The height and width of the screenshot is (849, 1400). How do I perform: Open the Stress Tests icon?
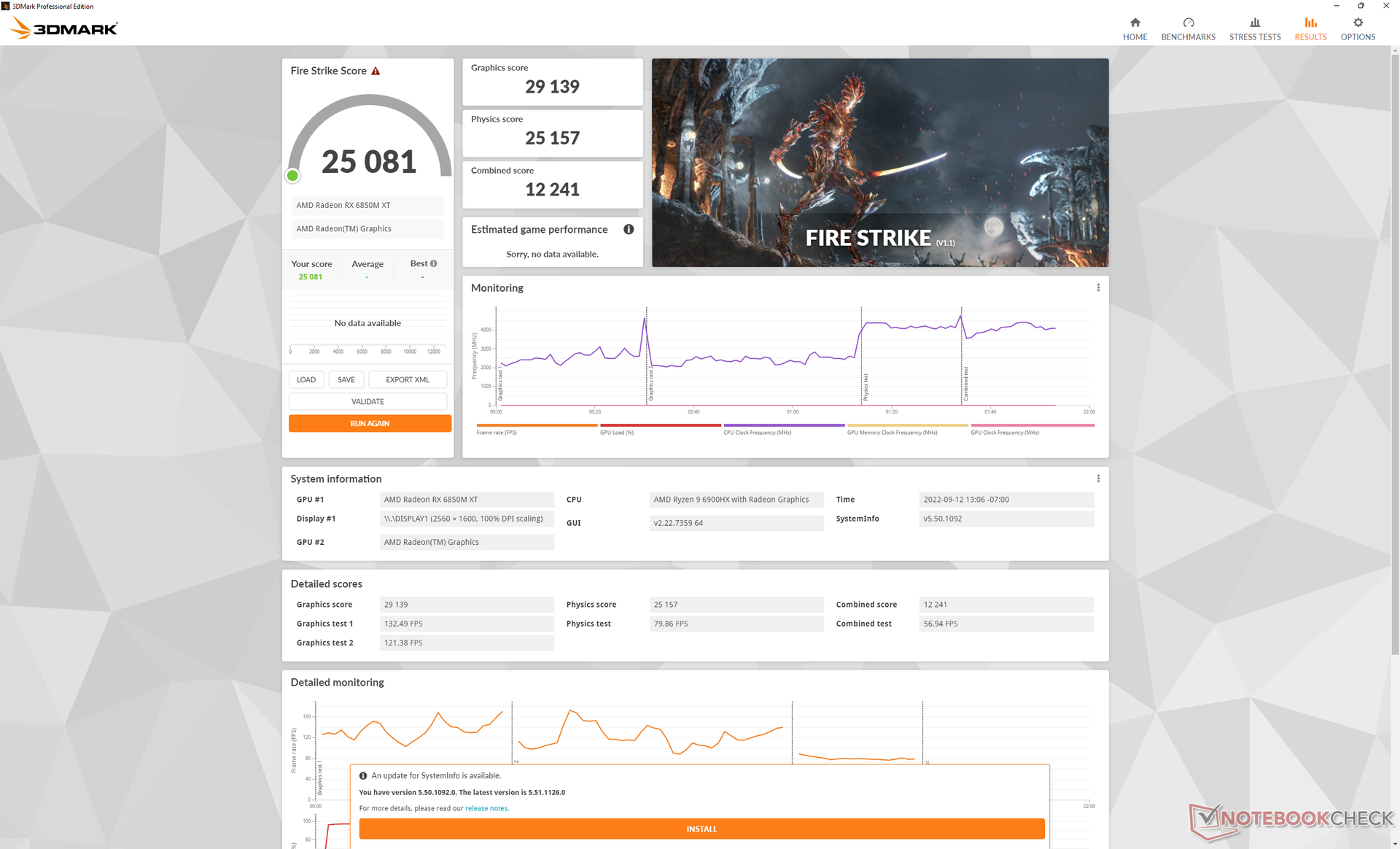pyautogui.click(x=1254, y=23)
